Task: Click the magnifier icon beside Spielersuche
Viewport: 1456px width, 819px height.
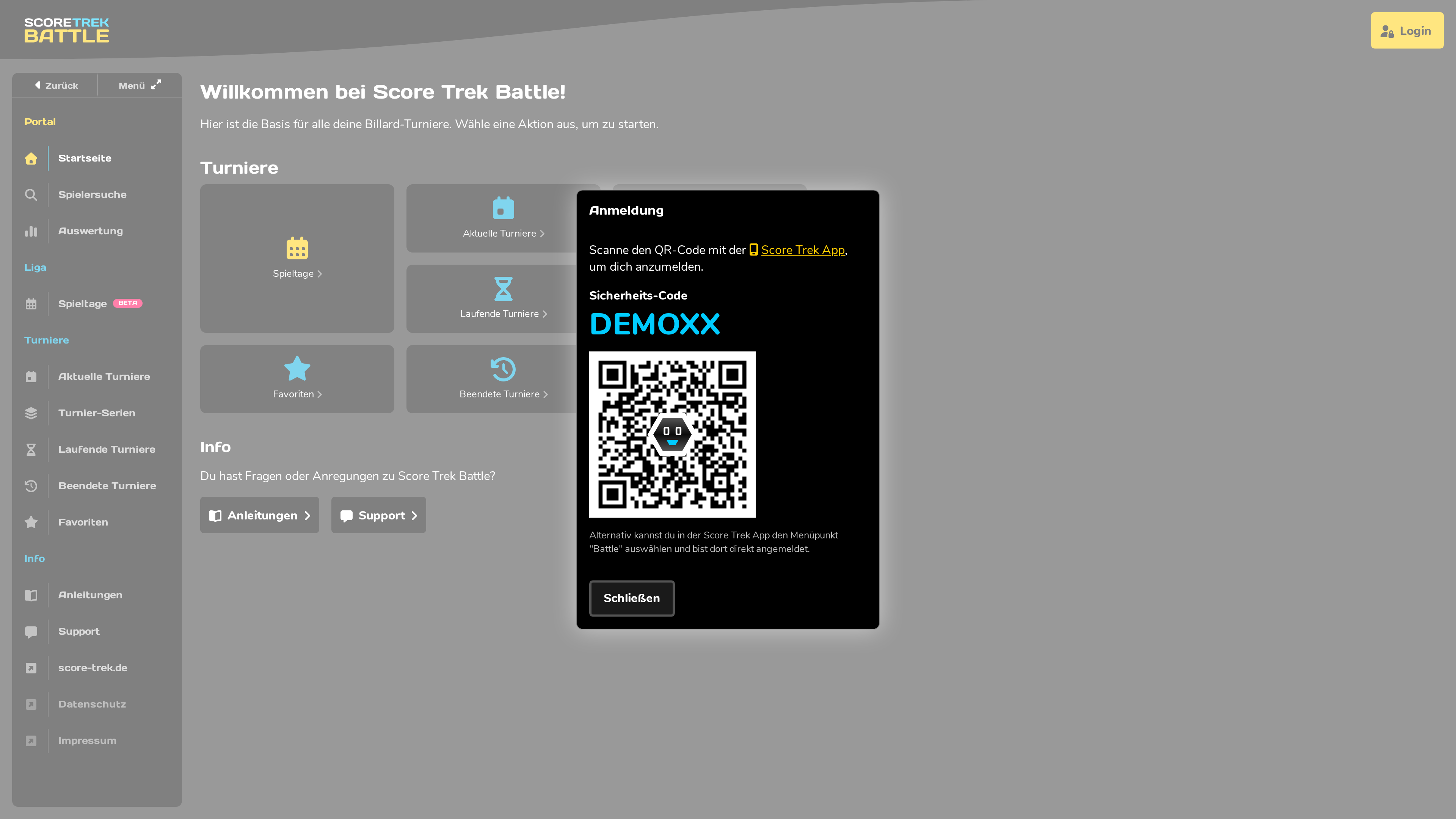Action: [x=31, y=195]
